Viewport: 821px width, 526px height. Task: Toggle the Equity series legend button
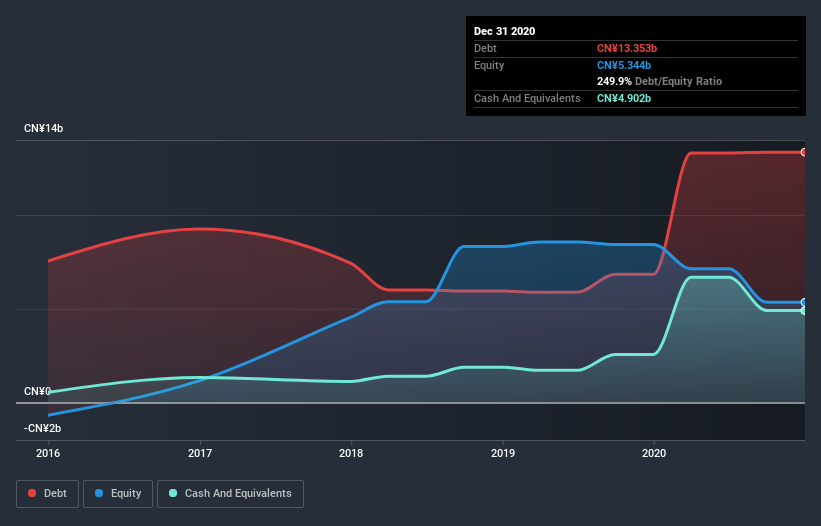(118, 494)
